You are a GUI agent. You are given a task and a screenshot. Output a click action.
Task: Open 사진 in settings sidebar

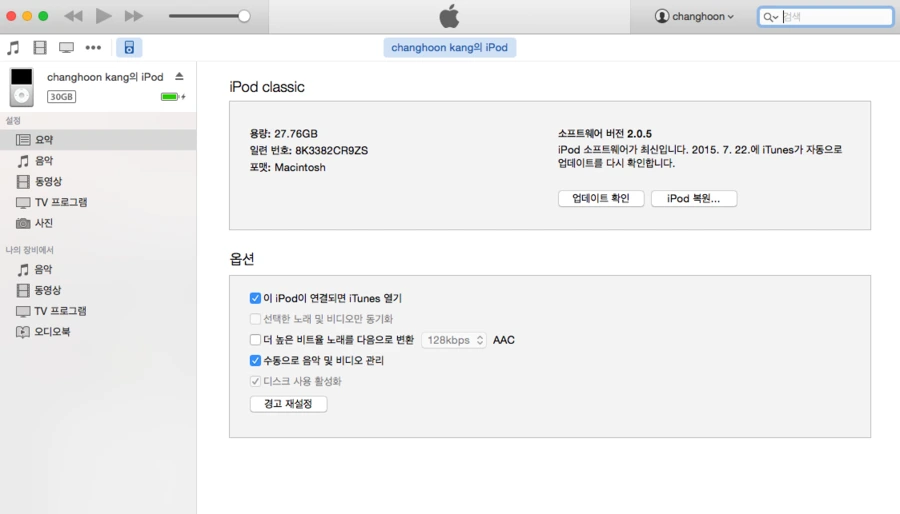pos(98,223)
